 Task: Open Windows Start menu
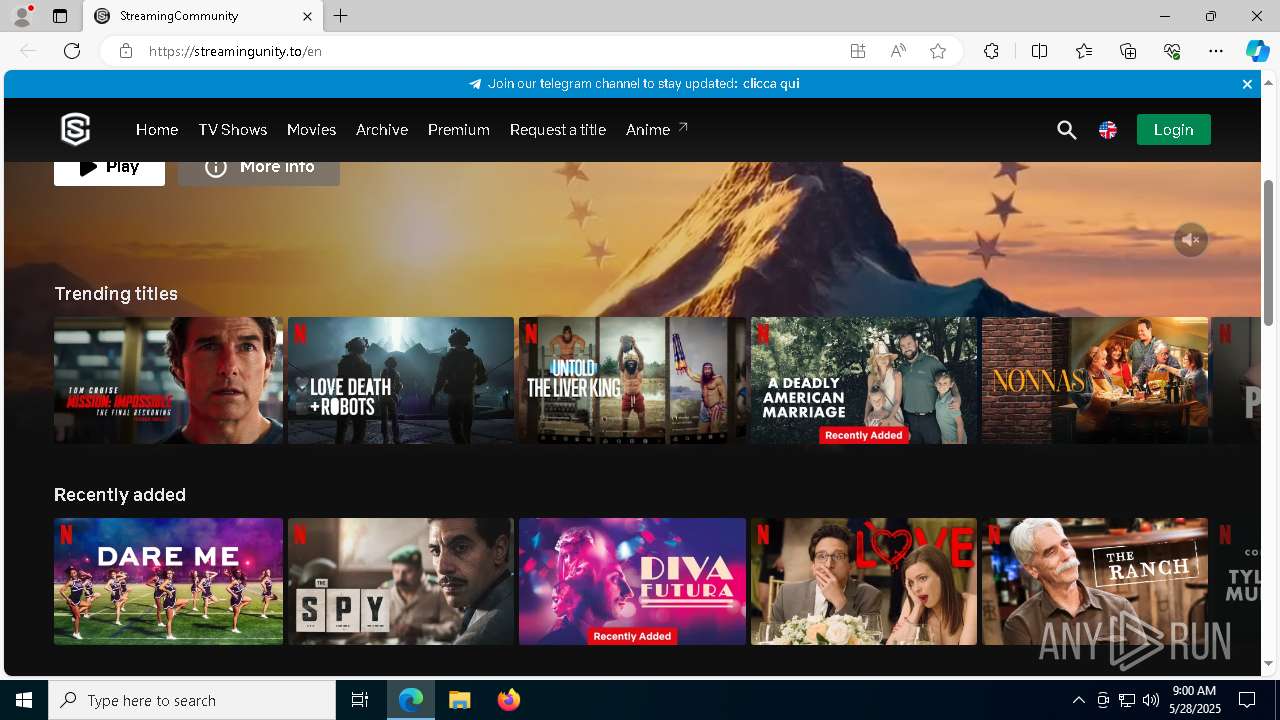(24, 700)
